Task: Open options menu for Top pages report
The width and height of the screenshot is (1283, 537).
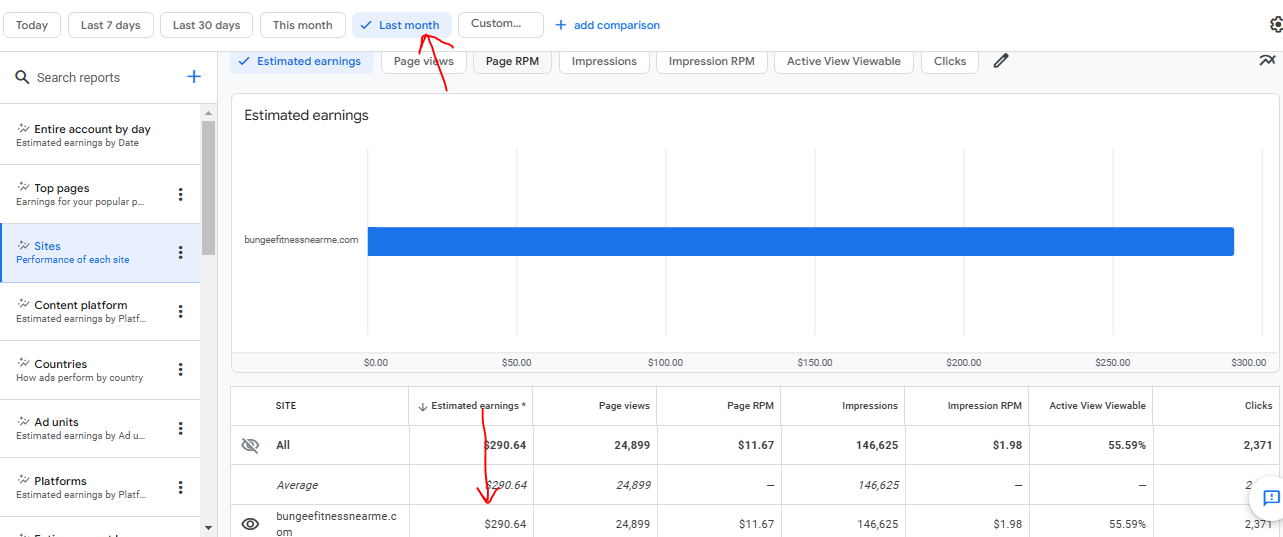Action: click(181, 194)
